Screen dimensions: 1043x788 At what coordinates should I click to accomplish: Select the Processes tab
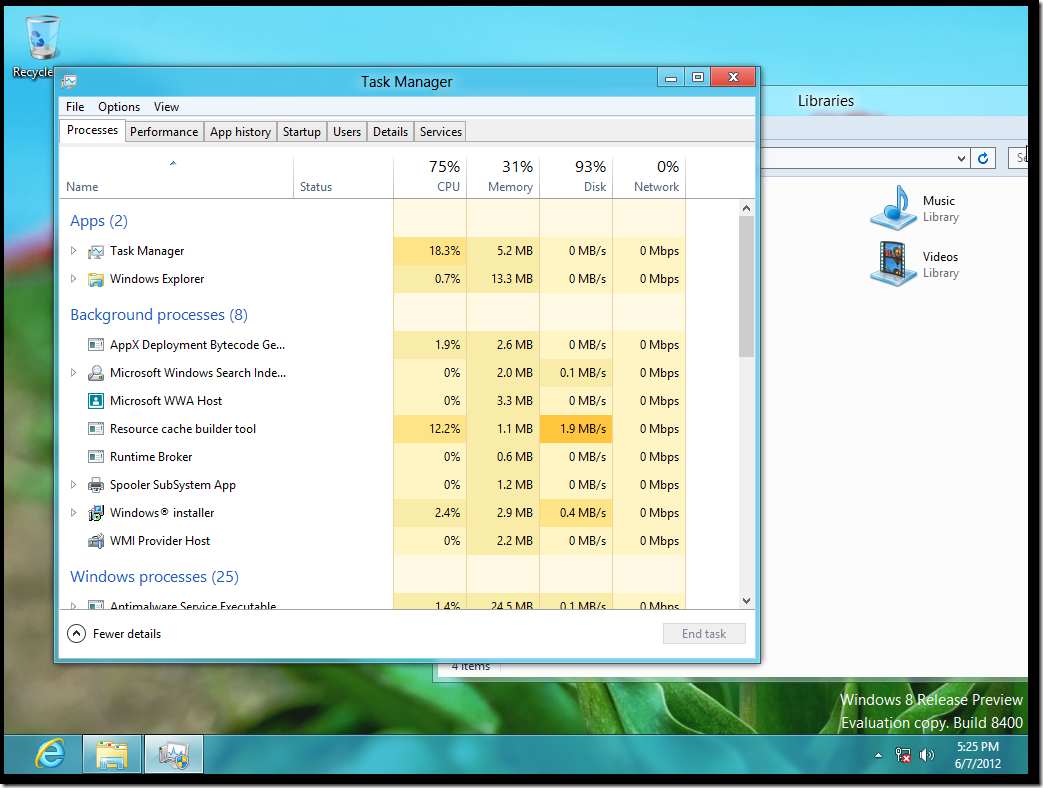pyautogui.click(x=92, y=130)
